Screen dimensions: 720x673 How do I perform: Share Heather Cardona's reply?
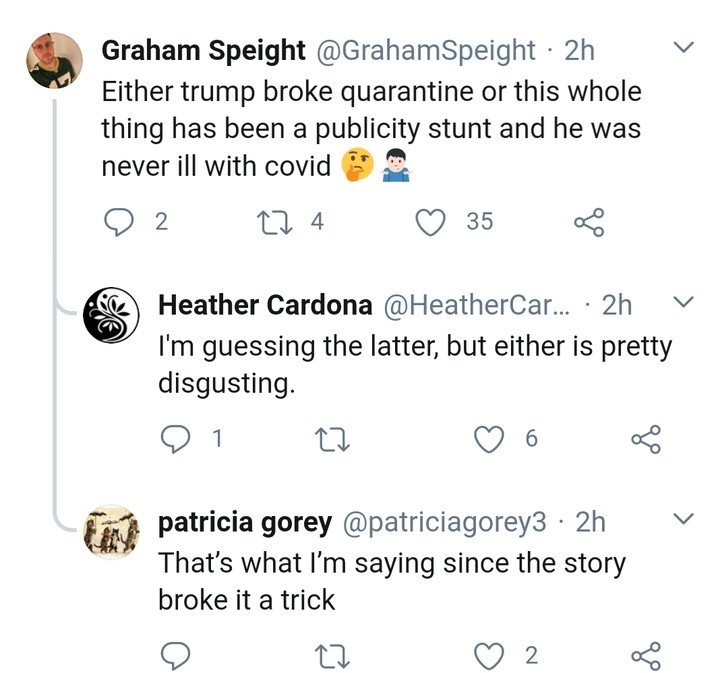click(x=645, y=439)
